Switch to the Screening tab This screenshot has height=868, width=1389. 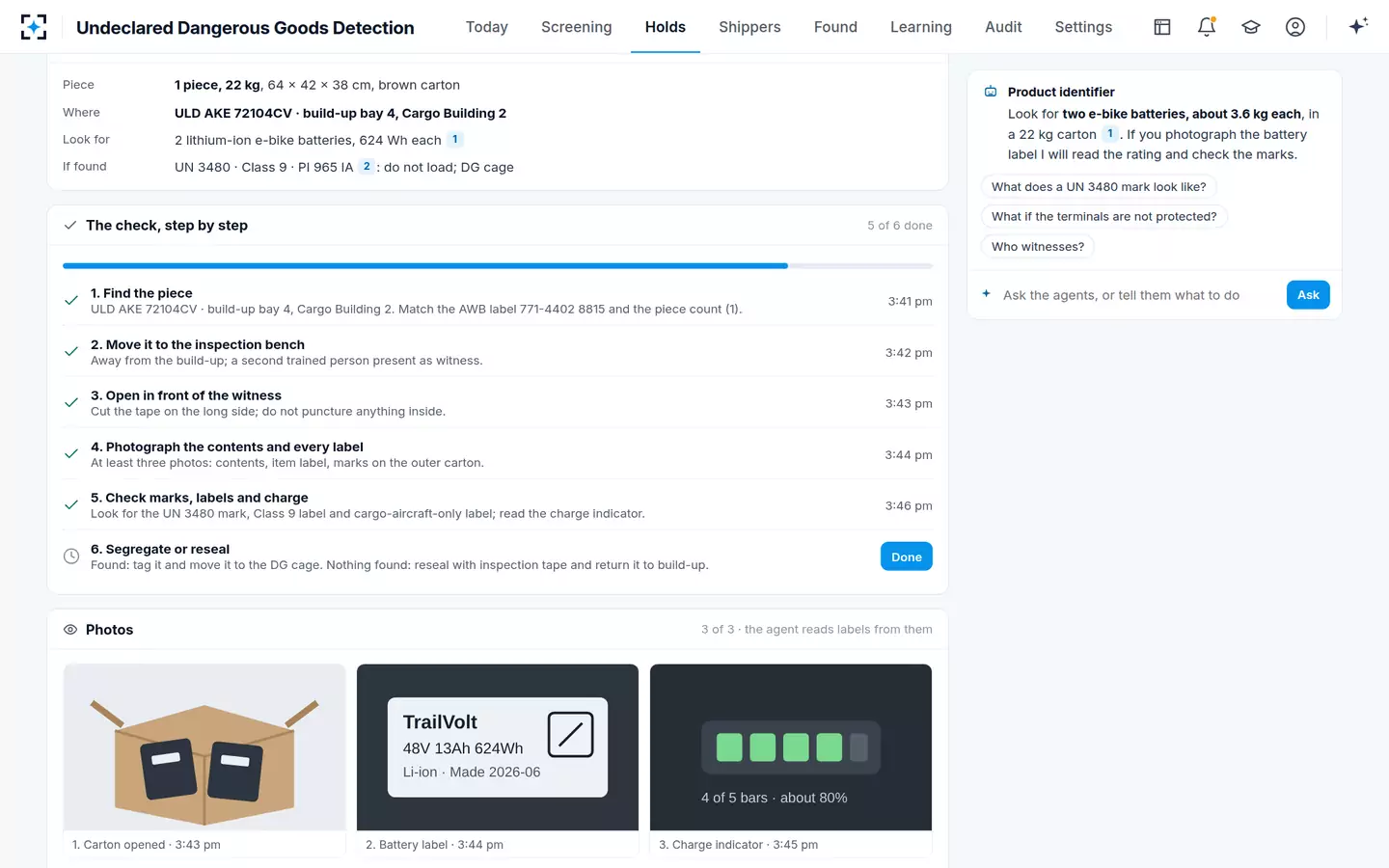point(577,27)
